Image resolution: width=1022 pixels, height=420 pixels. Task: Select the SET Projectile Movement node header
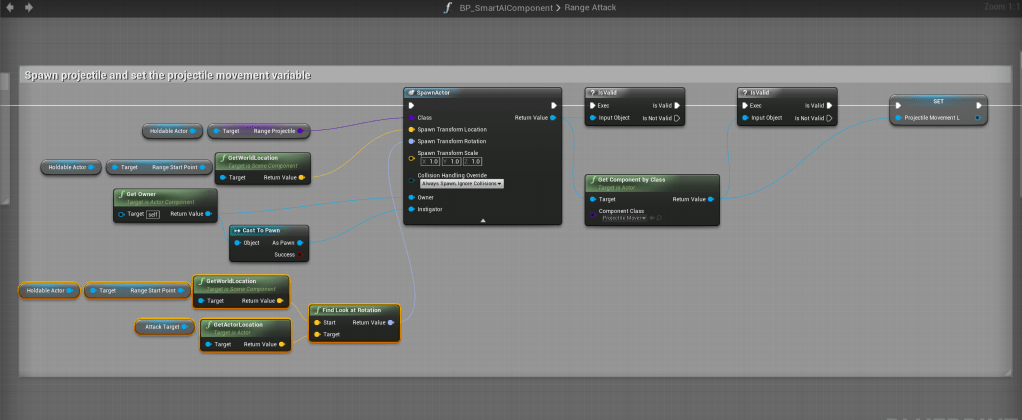tap(938, 101)
